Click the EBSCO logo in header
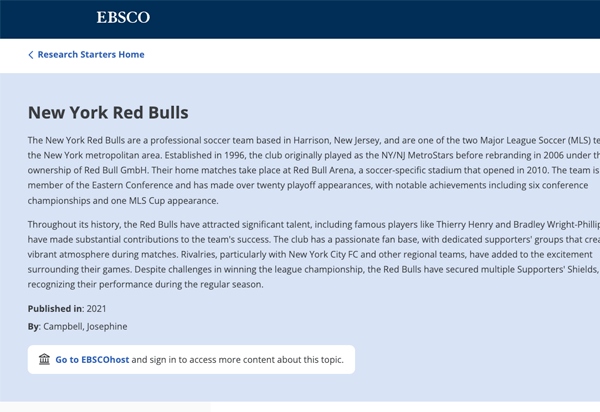The image size is (600, 412). tap(121, 18)
